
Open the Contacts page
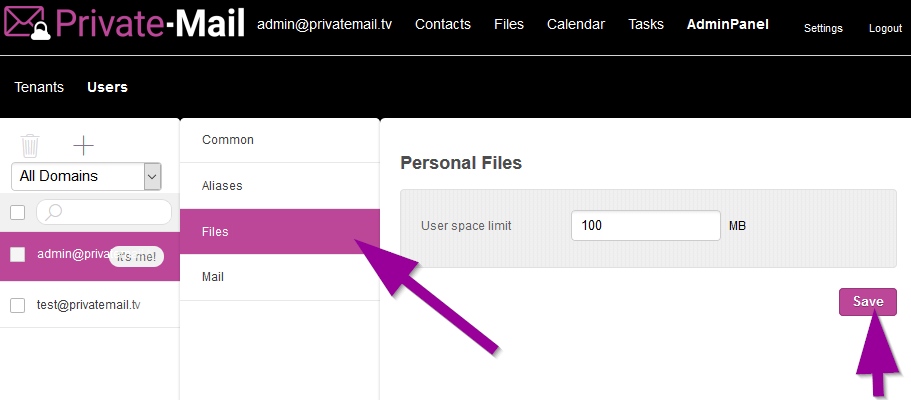coord(442,24)
